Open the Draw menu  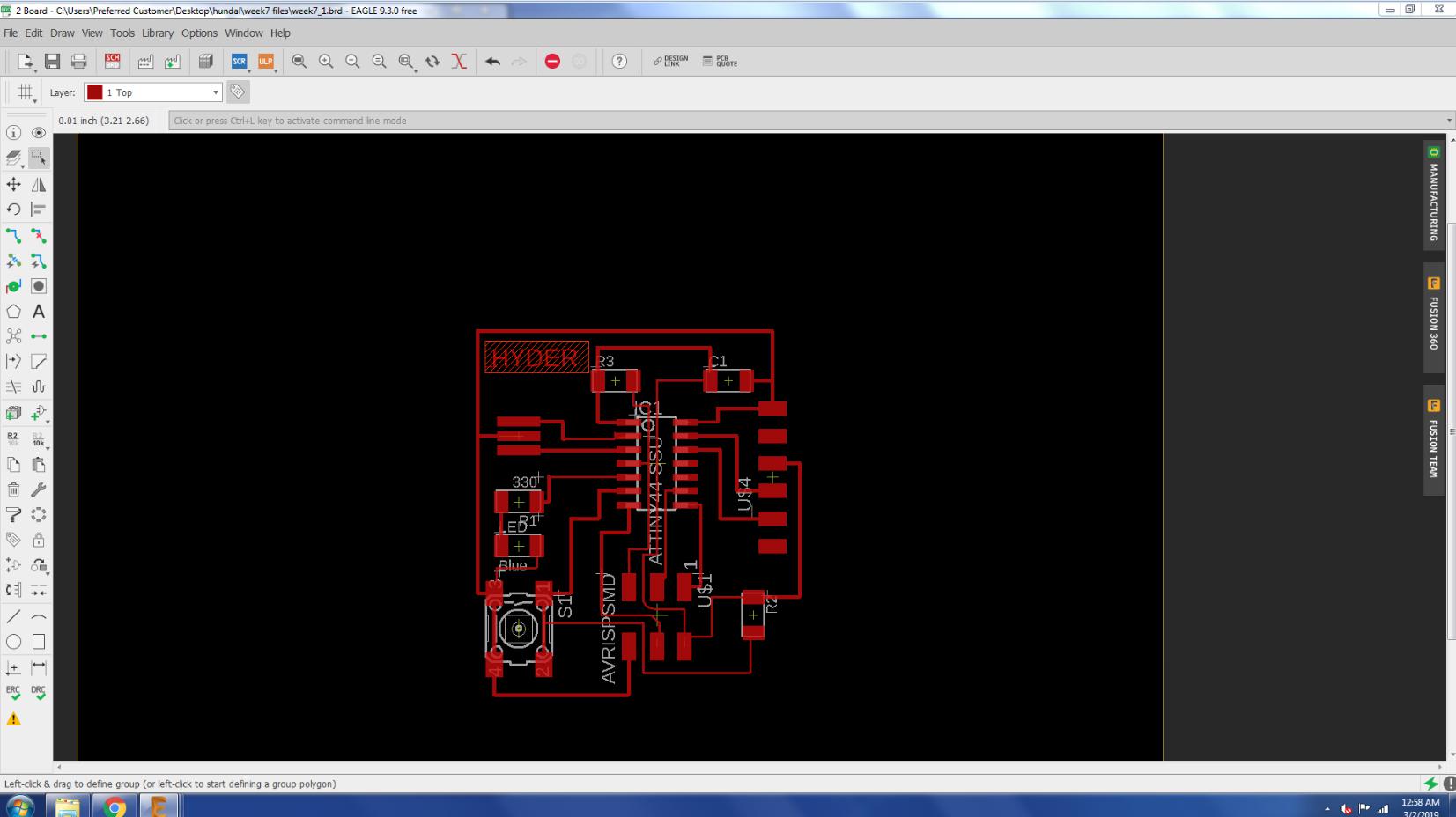pos(62,33)
